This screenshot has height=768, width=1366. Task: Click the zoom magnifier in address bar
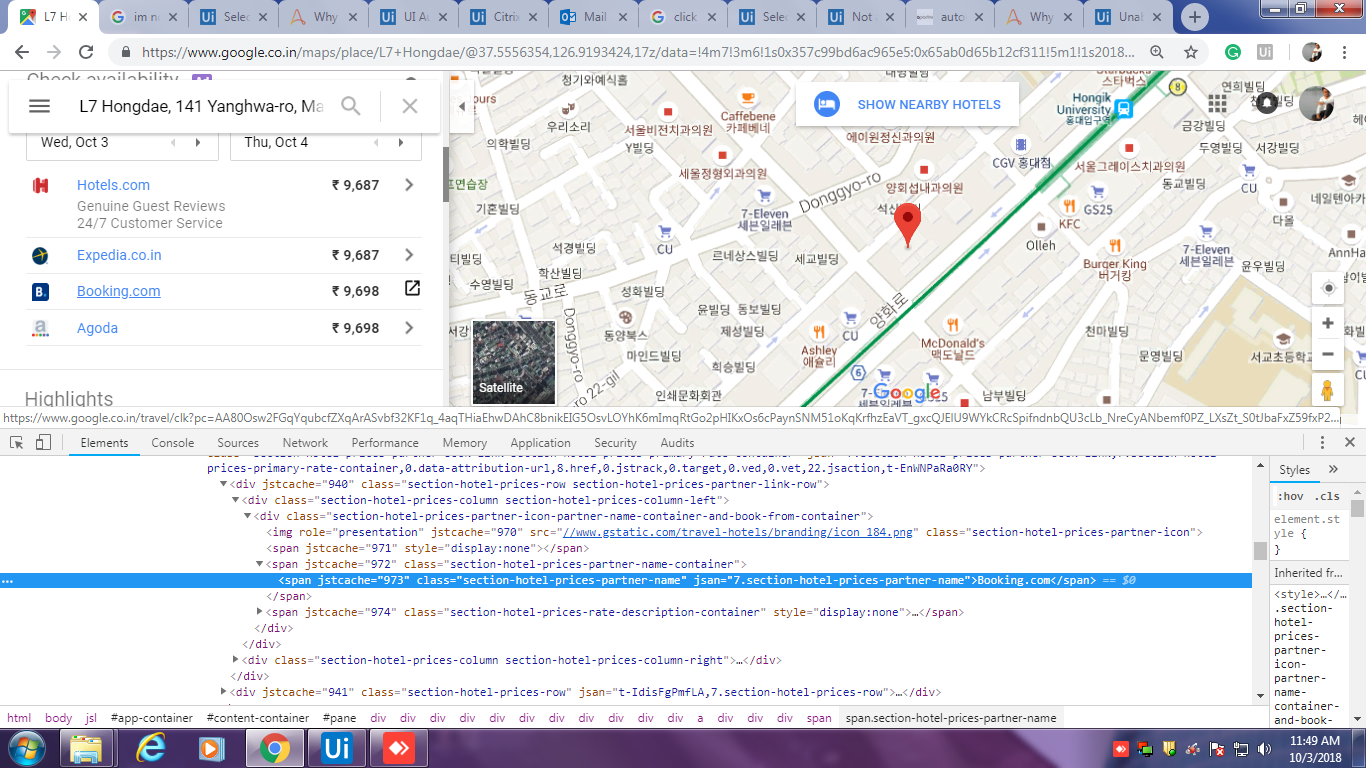pos(1157,52)
